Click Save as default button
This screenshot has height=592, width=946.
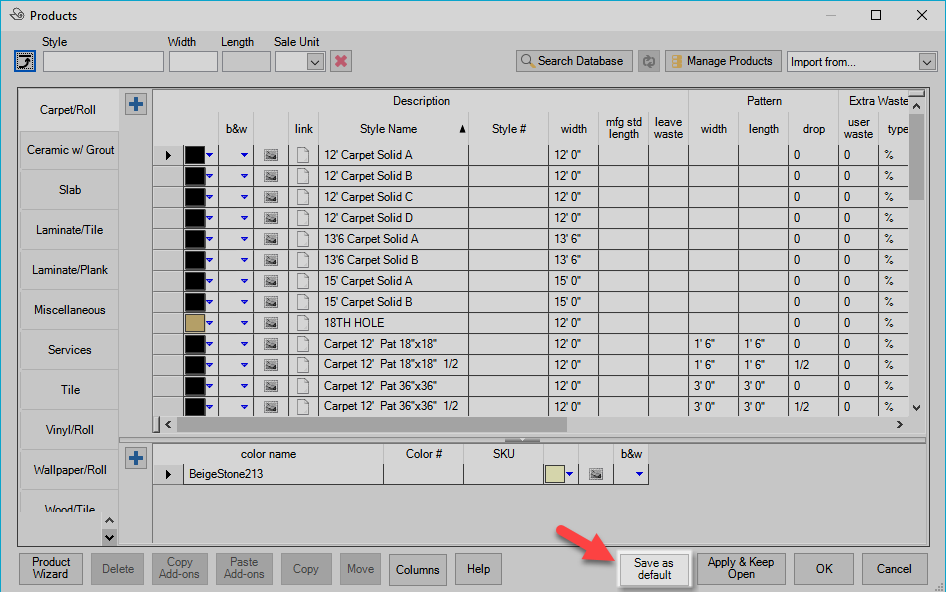click(654, 569)
